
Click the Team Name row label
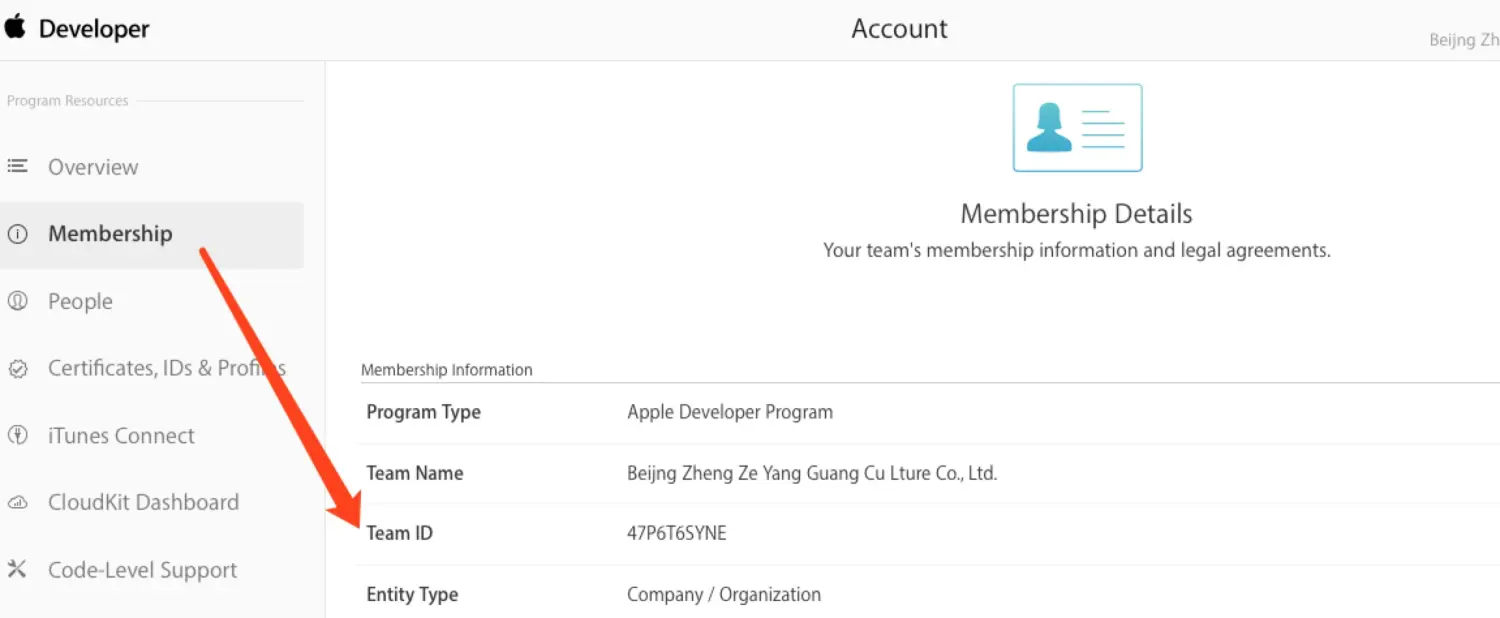click(x=414, y=473)
